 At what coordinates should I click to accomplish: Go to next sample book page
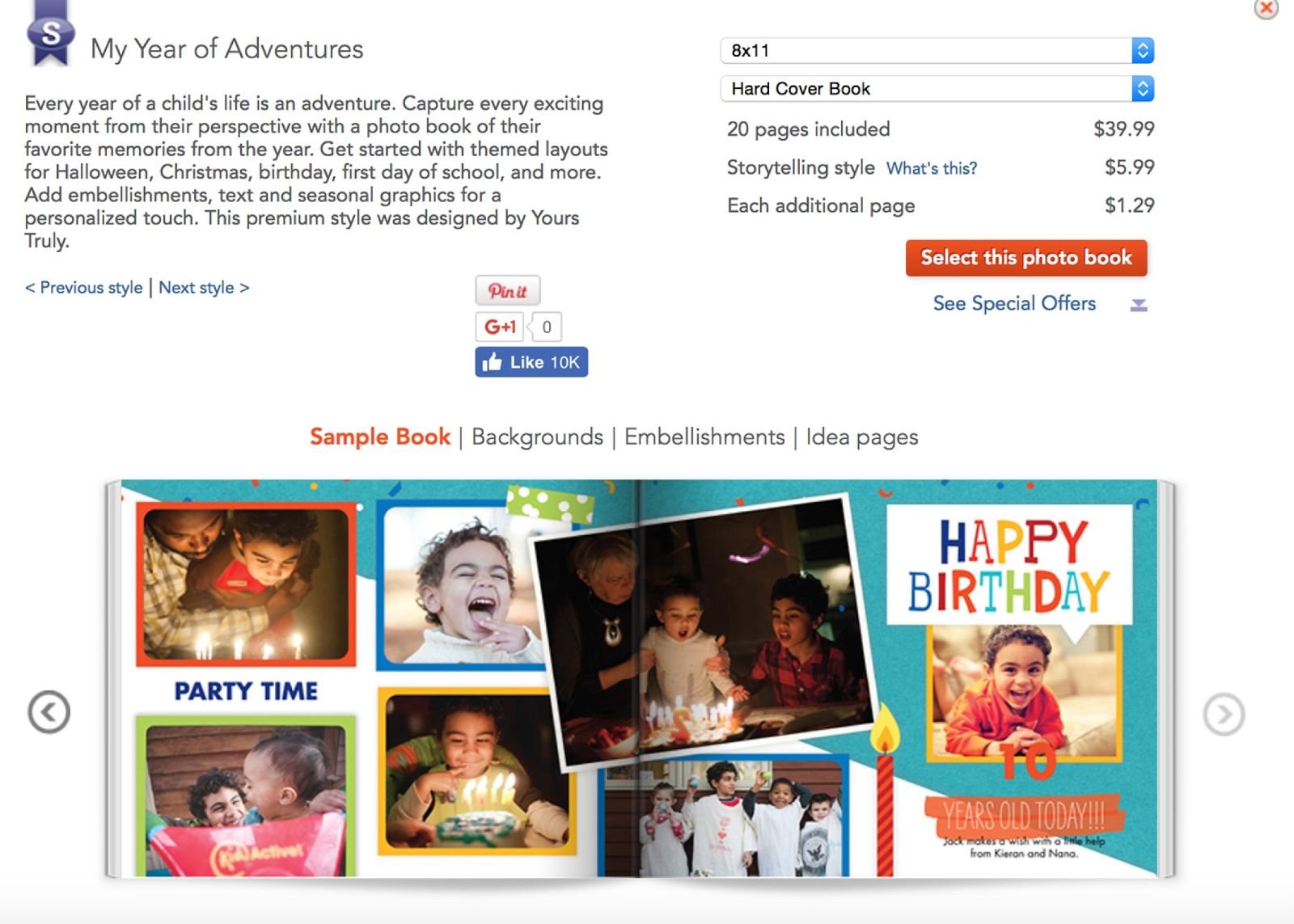(x=1223, y=715)
